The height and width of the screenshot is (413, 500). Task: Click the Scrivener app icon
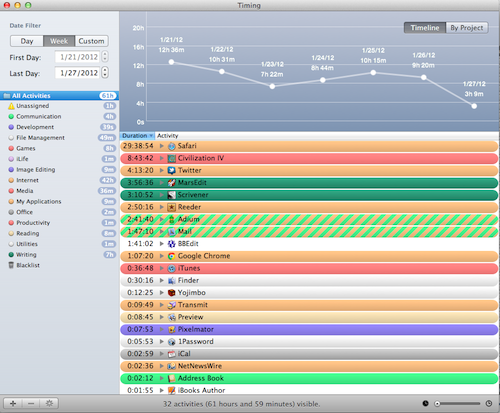point(172,195)
